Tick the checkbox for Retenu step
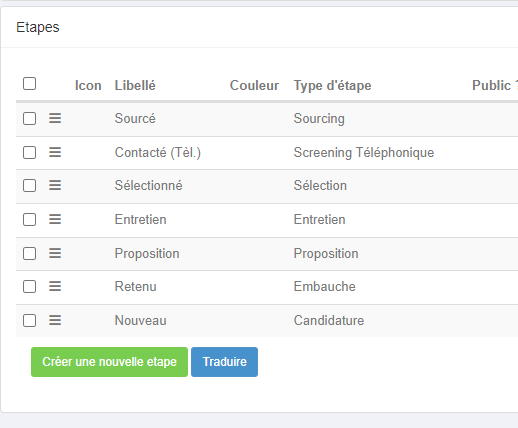518x428 pixels. coord(29,286)
